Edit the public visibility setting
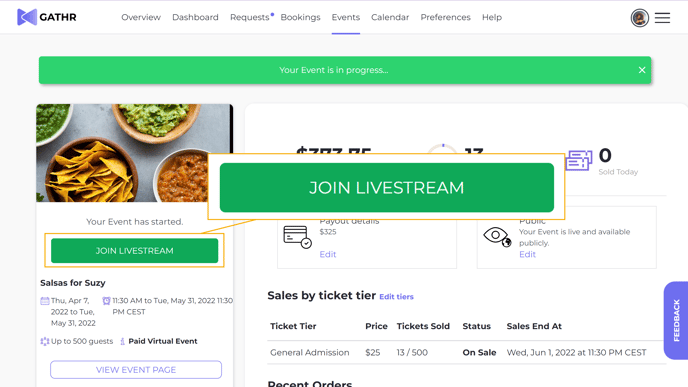The width and height of the screenshot is (688, 387). 527,254
